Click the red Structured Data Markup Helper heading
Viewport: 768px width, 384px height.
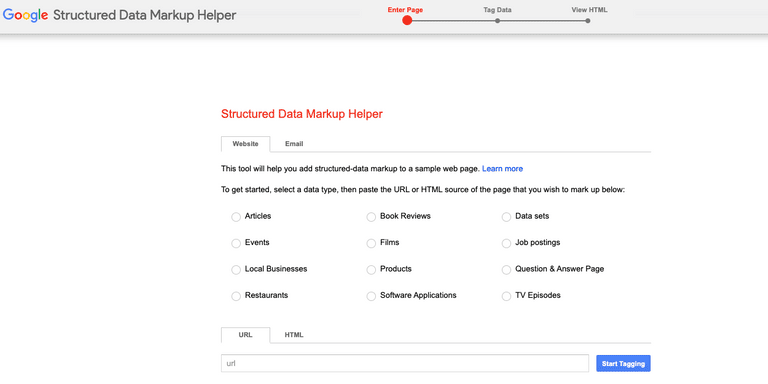coord(302,114)
